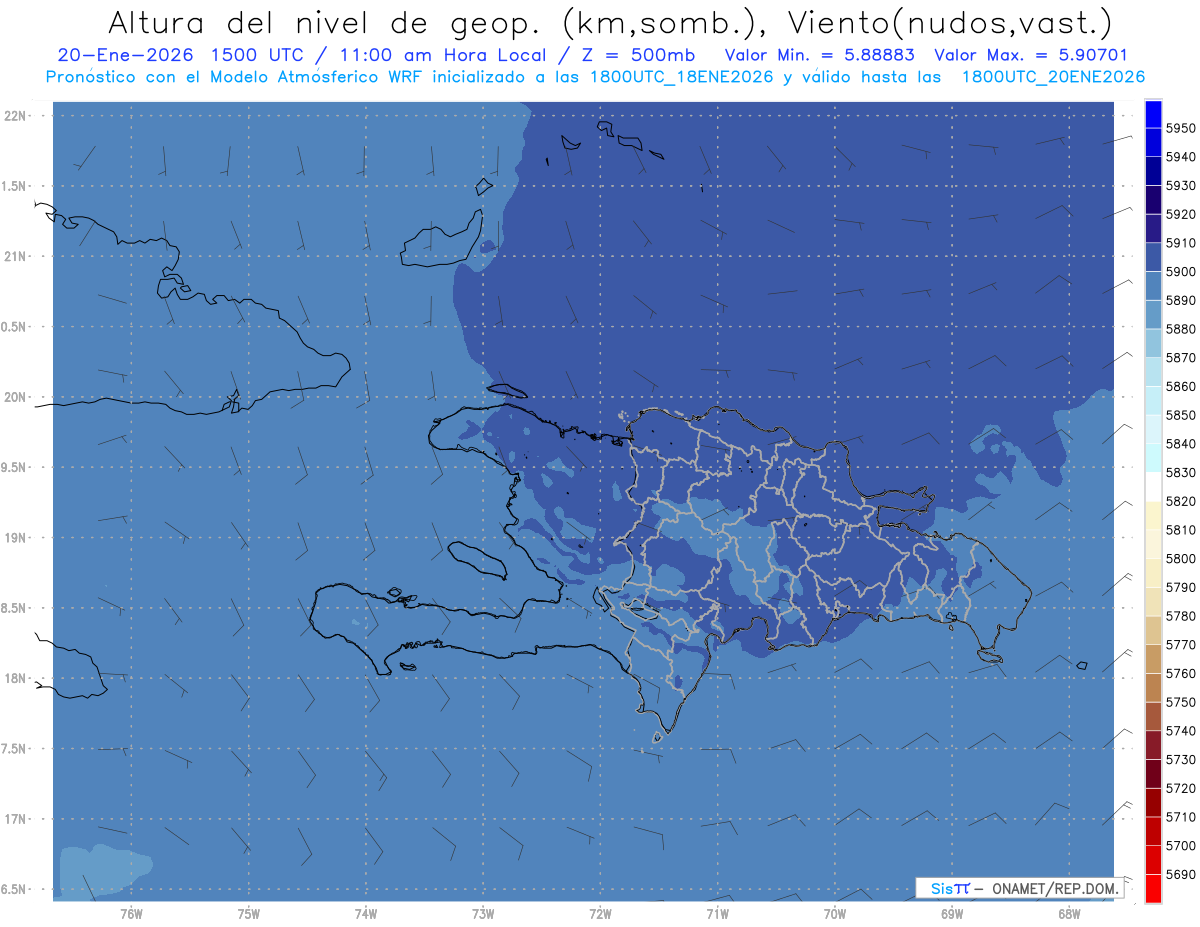Click the '18N' latitude label
Screen dimensions: 1200x927
[16, 679]
